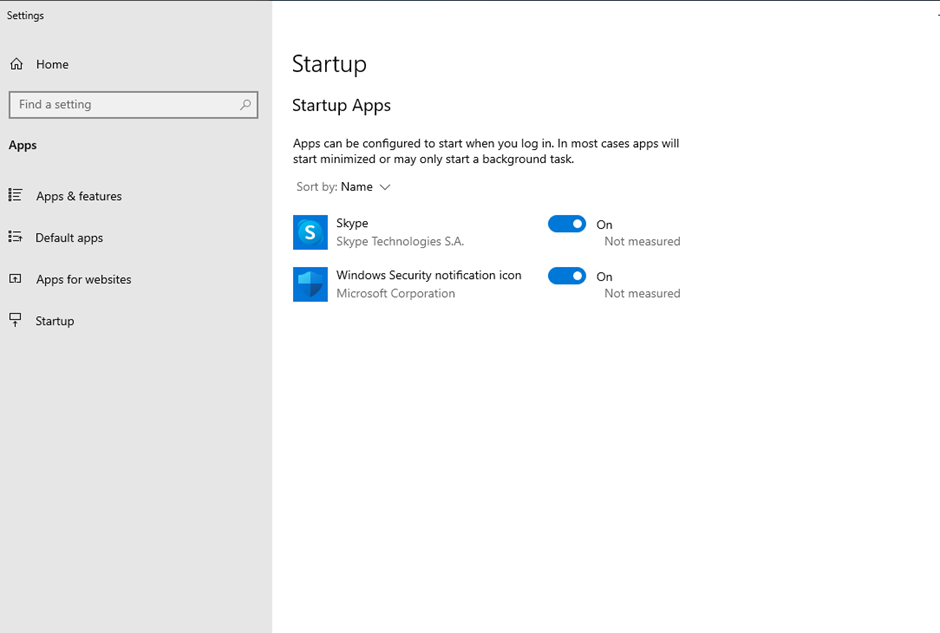Go to Home settings
The height and width of the screenshot is (633, 940).
coord(52,64)
